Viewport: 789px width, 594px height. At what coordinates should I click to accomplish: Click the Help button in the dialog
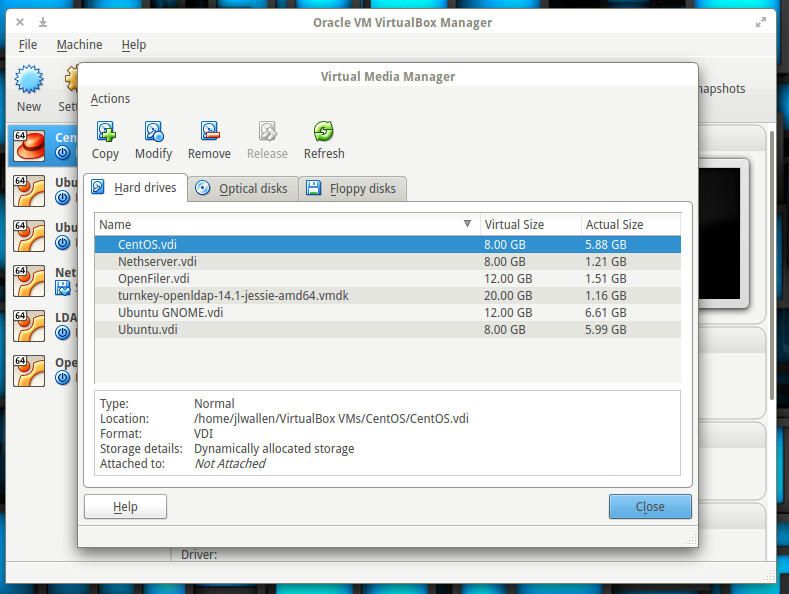(125, 506)
